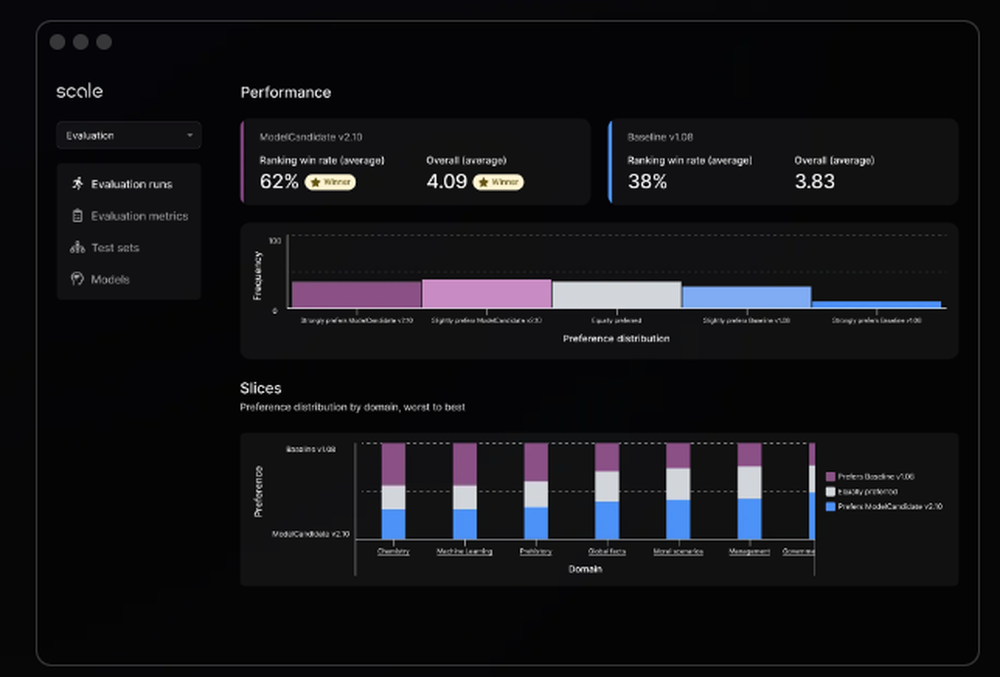Click the scale logo

tap(80, 91)
